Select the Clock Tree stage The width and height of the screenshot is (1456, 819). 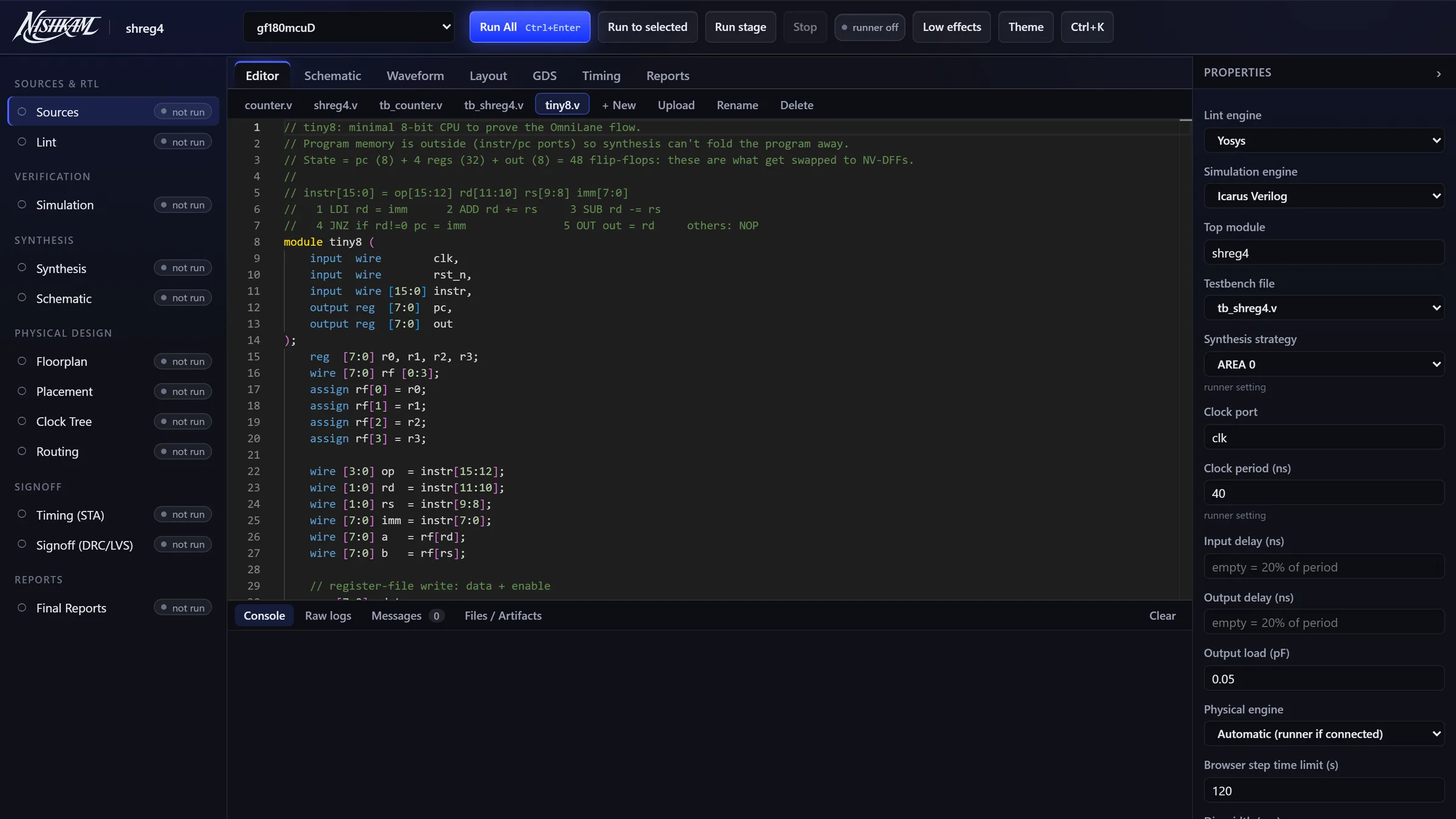pos(113,422)
